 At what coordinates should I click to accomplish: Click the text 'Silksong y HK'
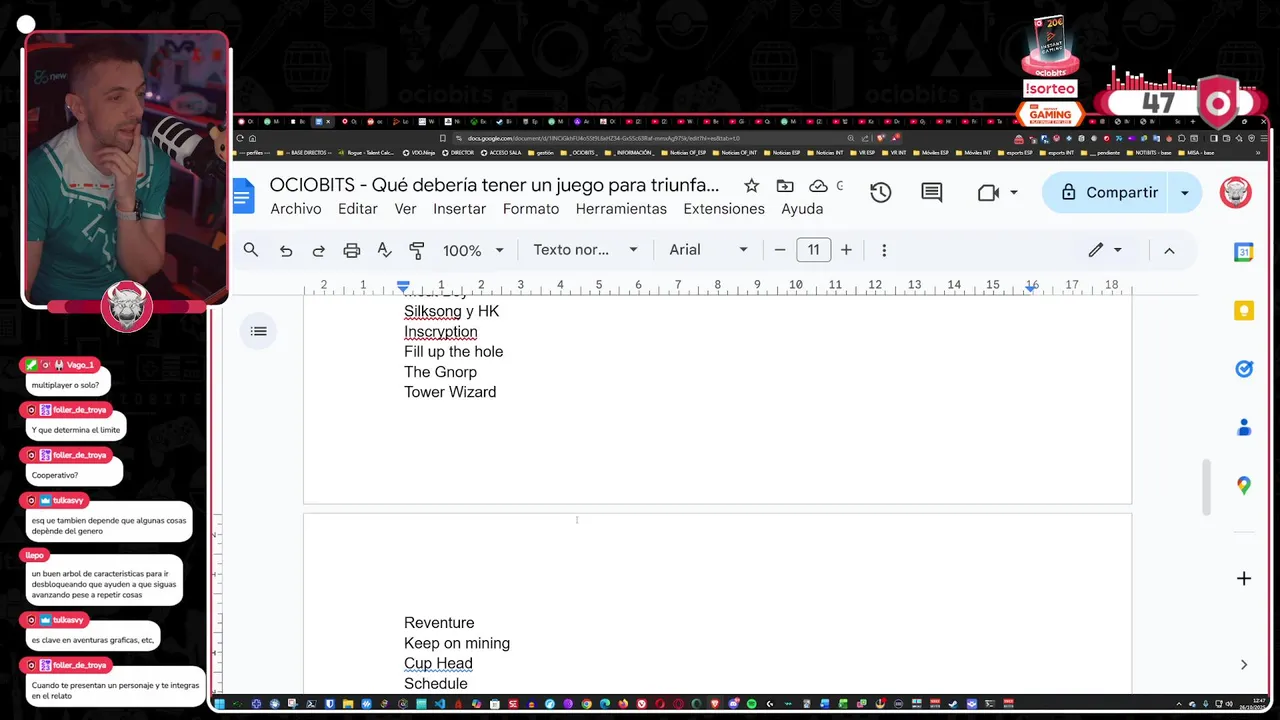tap(451, 311)
